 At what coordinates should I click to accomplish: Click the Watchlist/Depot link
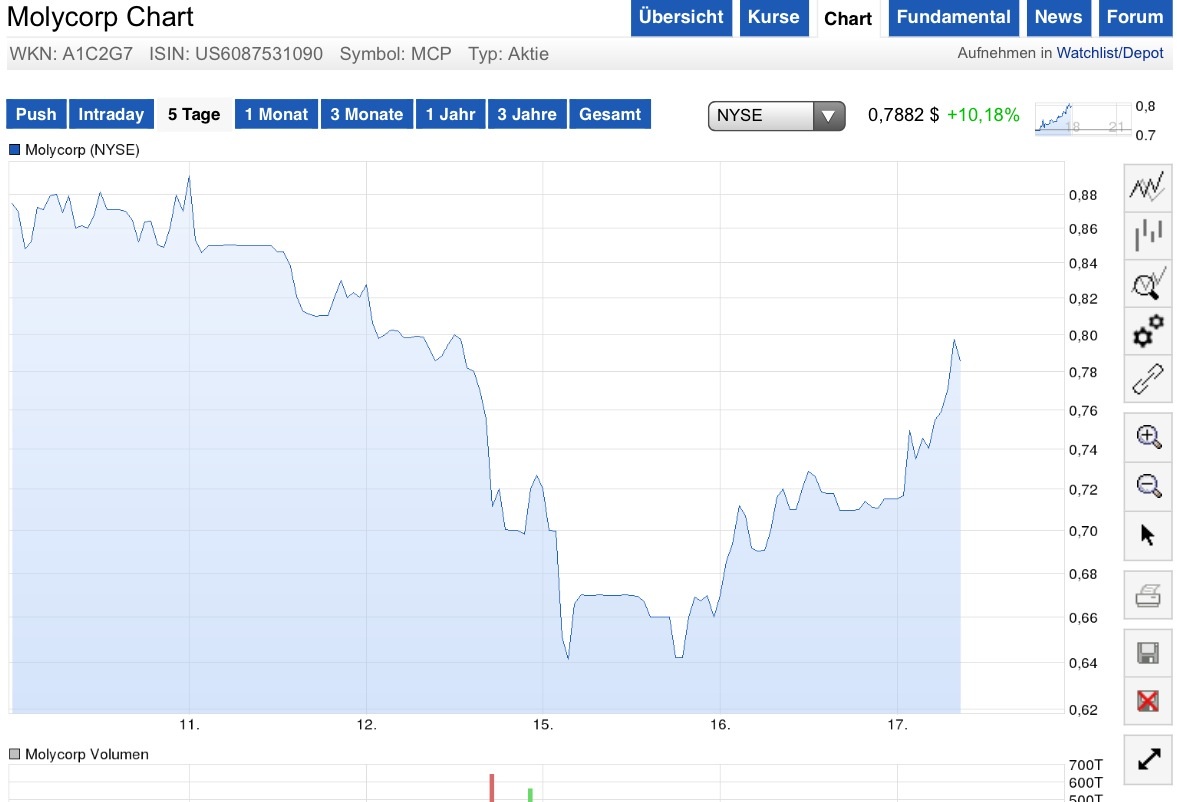[1110, 53]
